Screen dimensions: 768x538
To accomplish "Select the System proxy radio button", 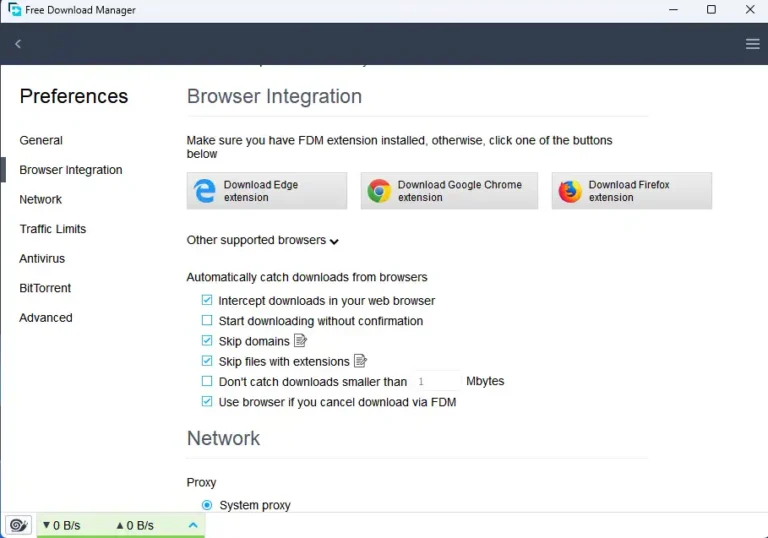I will click(x=207, y=505).
